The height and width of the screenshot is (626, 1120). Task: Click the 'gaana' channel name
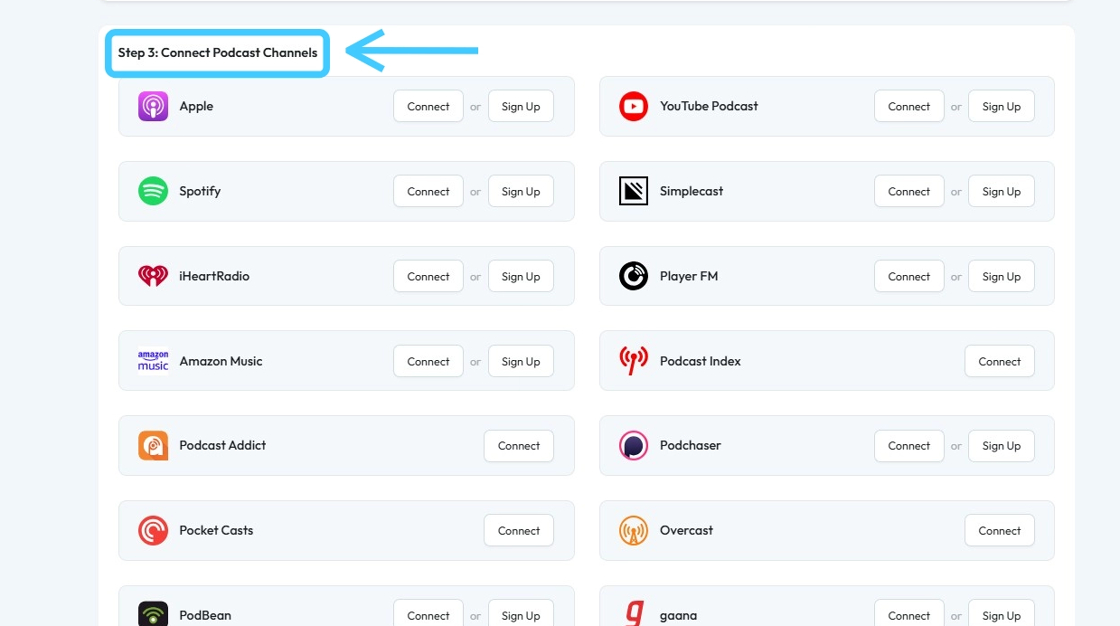pos(678,616)
